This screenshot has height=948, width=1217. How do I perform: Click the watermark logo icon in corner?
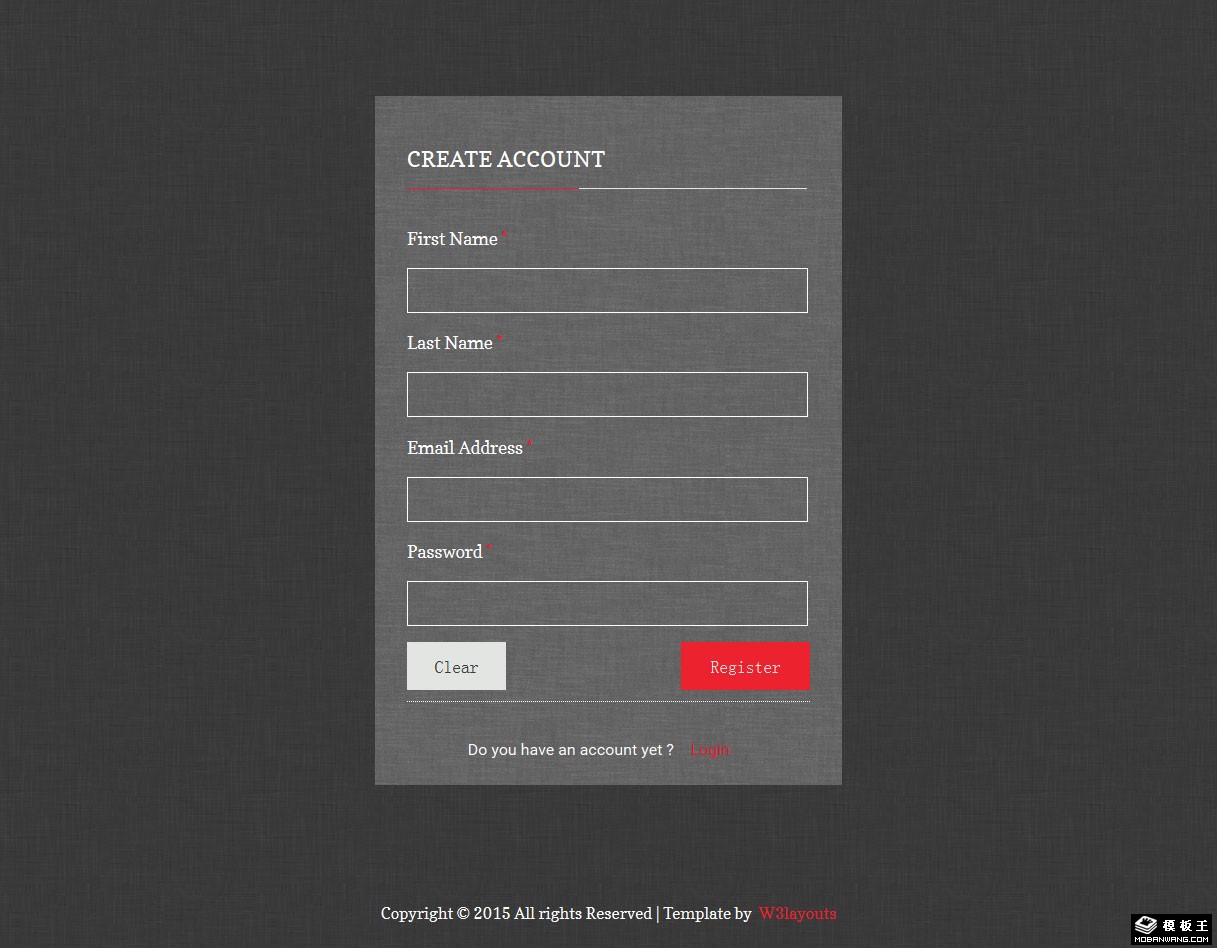tap(1146, 925)
